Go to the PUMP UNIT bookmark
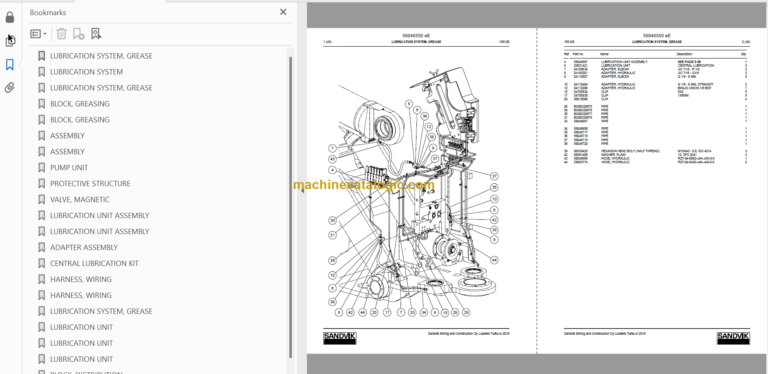The image size is (768, 374). click(69, 167)
